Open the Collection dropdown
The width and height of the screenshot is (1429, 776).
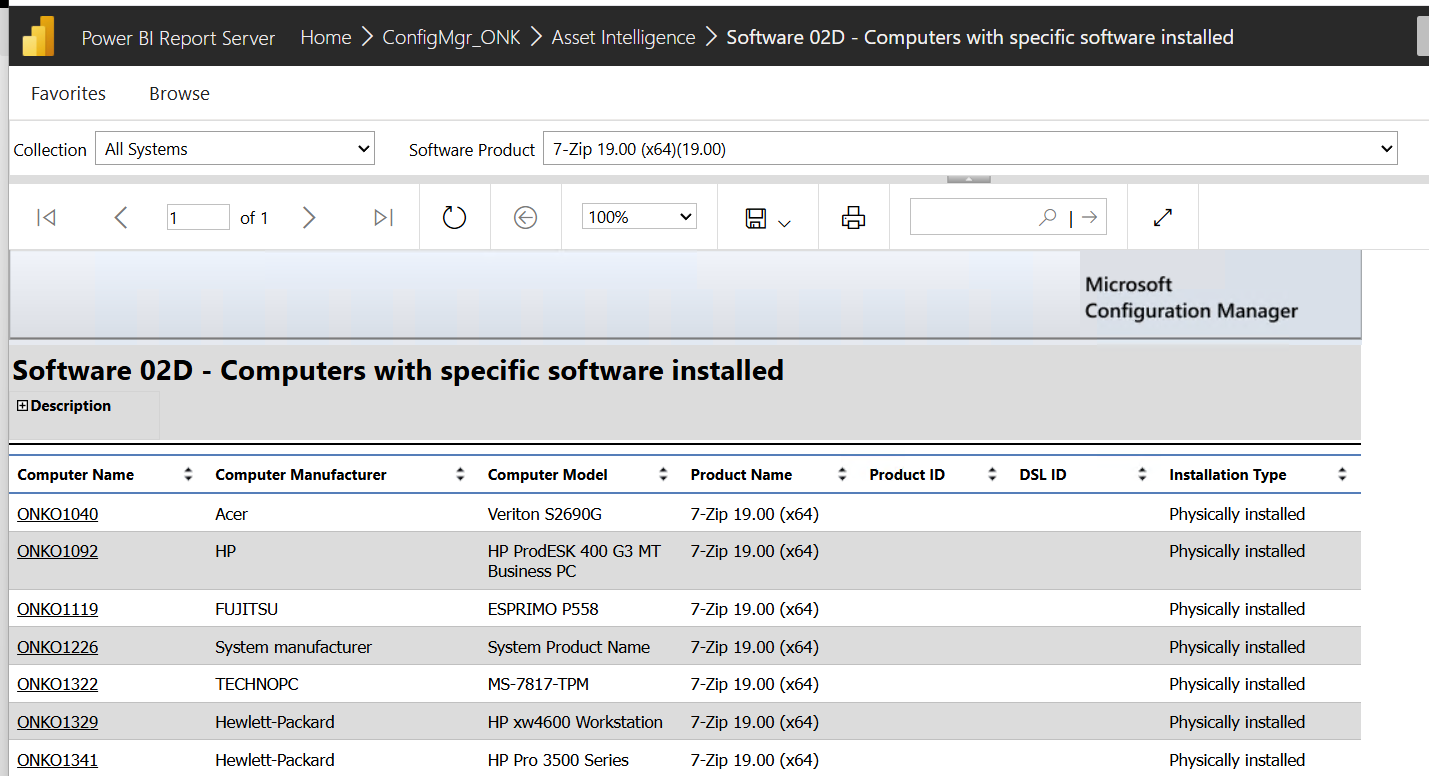click(235, 149)
